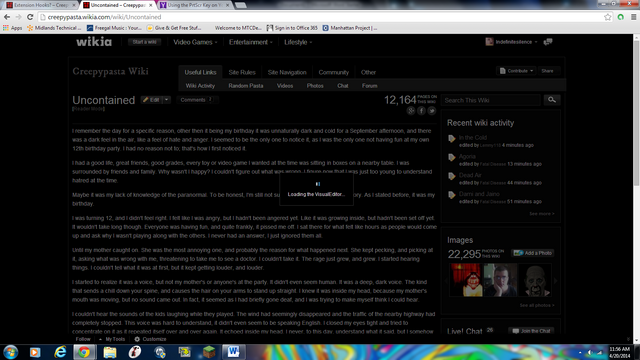Screen dimensions: 640x360
Task: Click See more activity link
Action: pos(542,214)
